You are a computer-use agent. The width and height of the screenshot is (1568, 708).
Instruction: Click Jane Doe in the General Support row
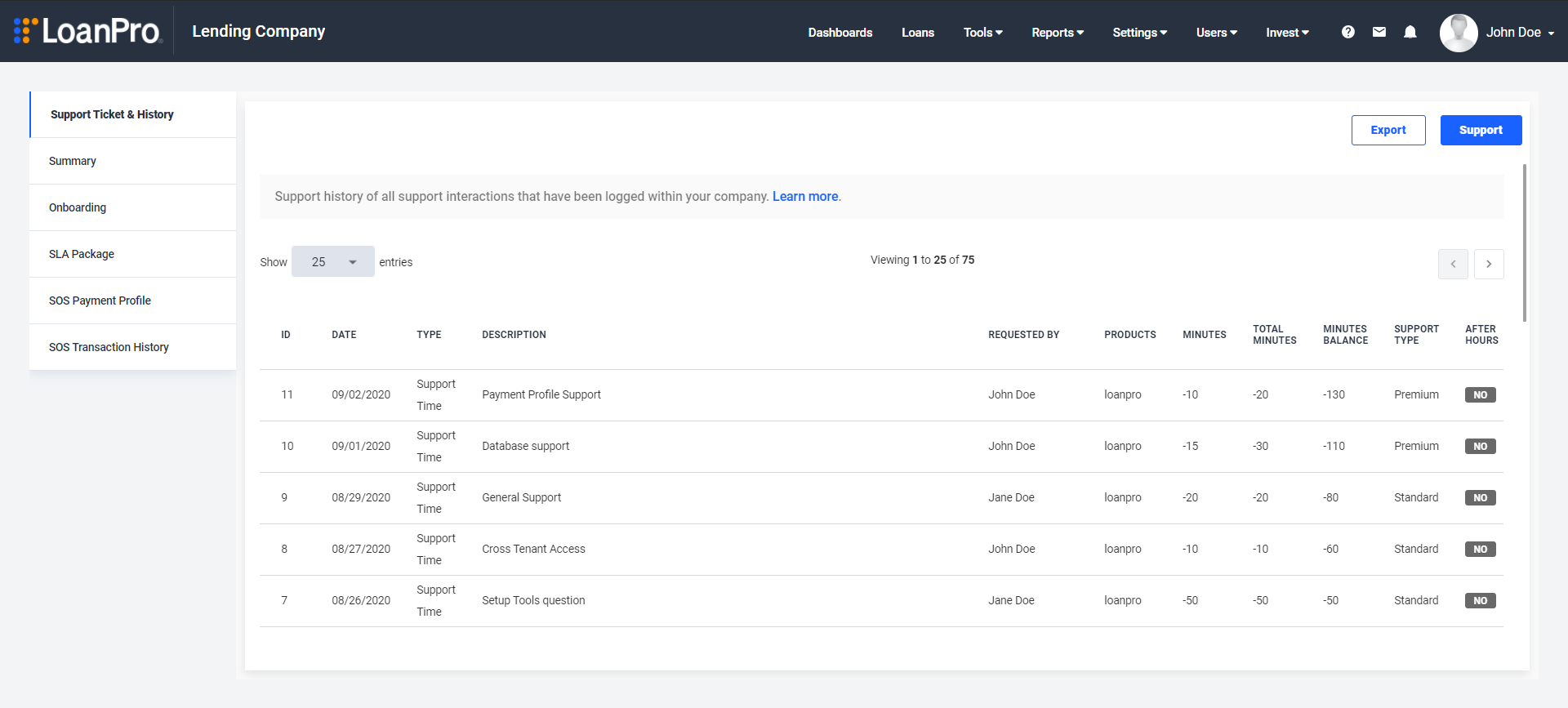(1011, 497)
